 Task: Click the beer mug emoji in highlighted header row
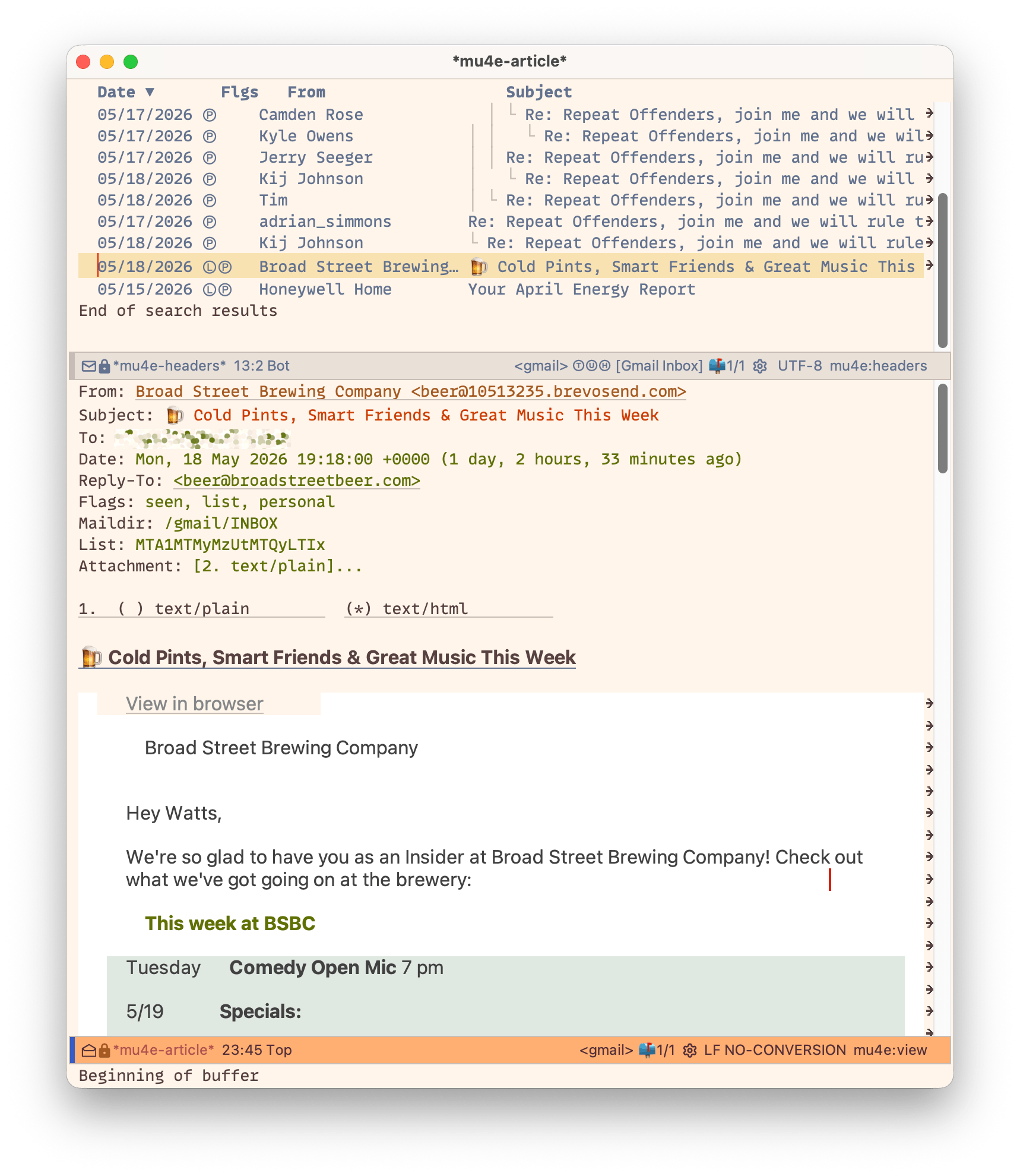[x=479, y=267]
